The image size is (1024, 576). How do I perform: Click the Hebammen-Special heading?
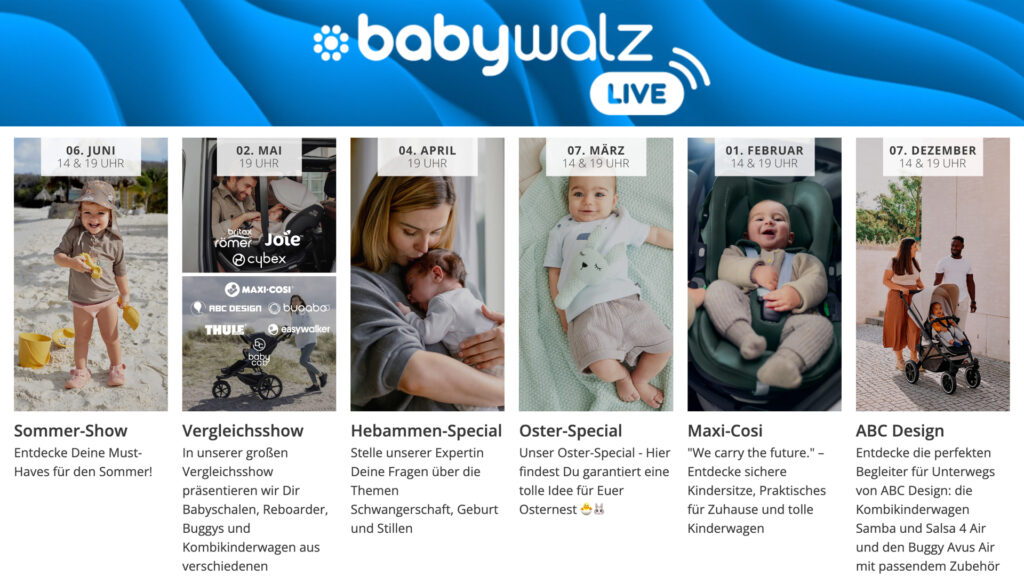click(x=426, y=431)
